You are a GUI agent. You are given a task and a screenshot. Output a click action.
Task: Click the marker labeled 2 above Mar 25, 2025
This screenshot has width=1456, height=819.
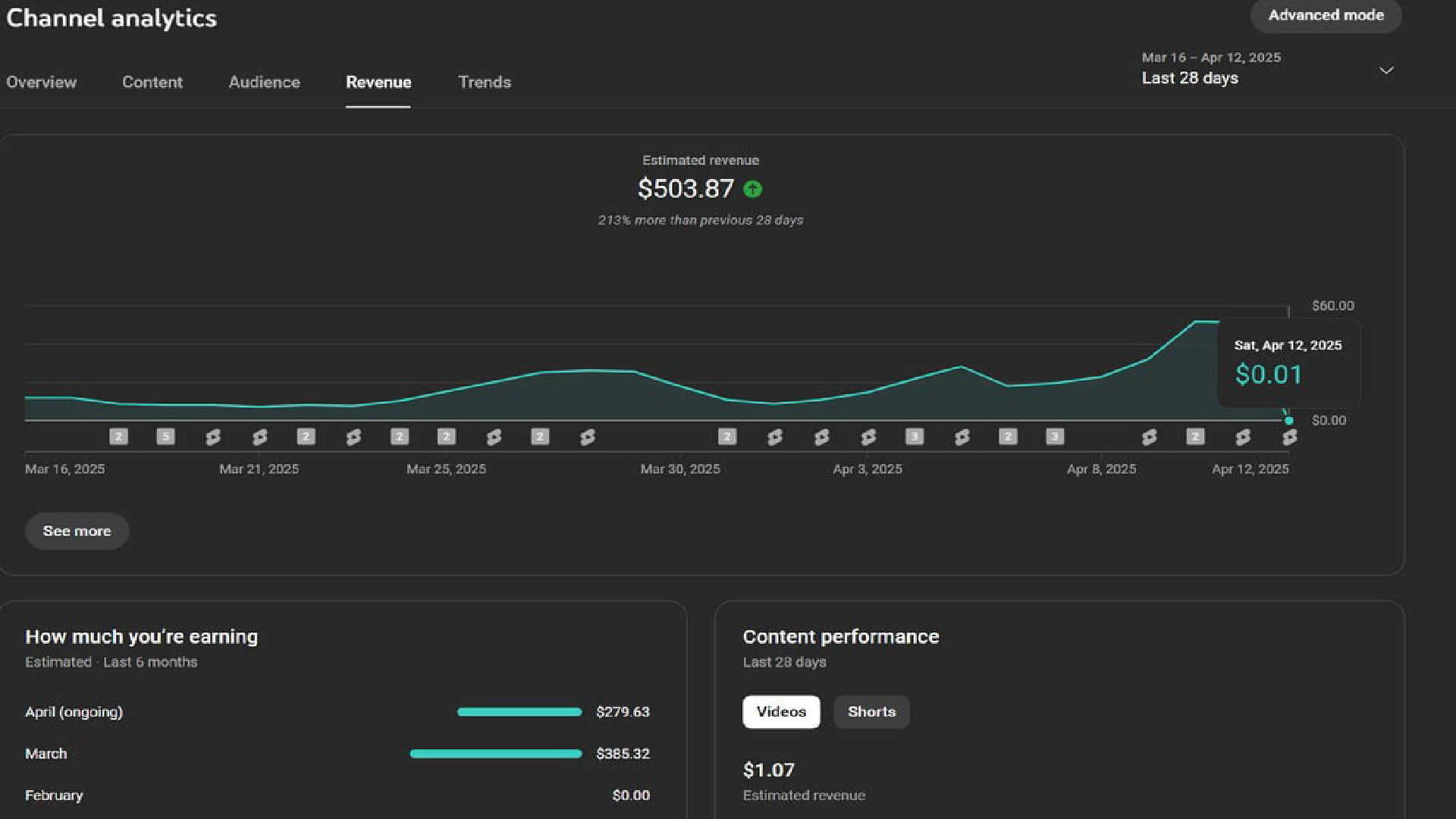click(446, 437)
